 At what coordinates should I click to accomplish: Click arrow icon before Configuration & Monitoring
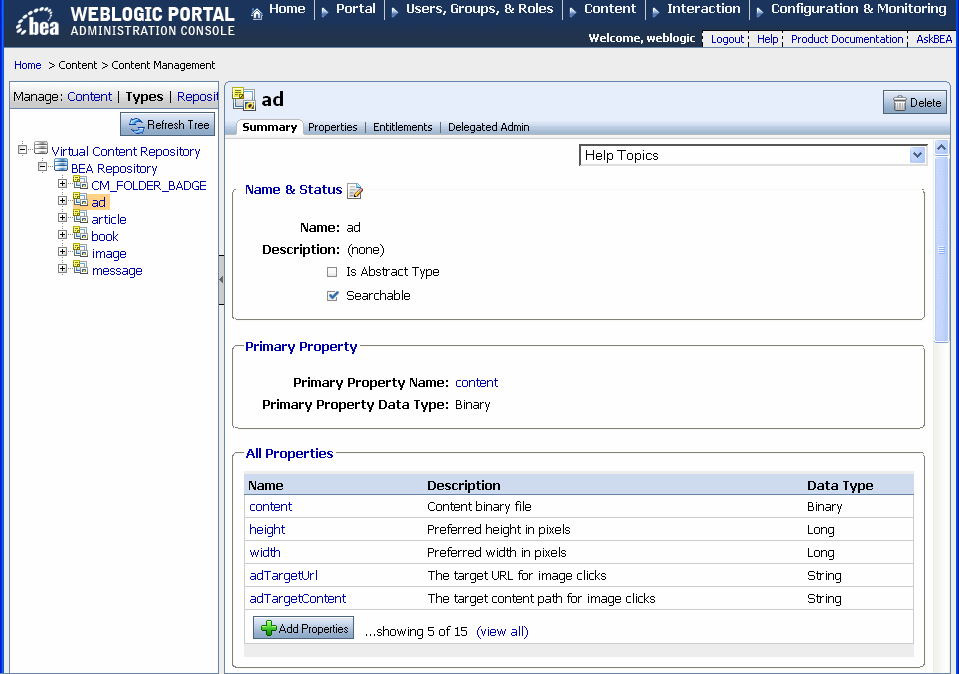760,12
